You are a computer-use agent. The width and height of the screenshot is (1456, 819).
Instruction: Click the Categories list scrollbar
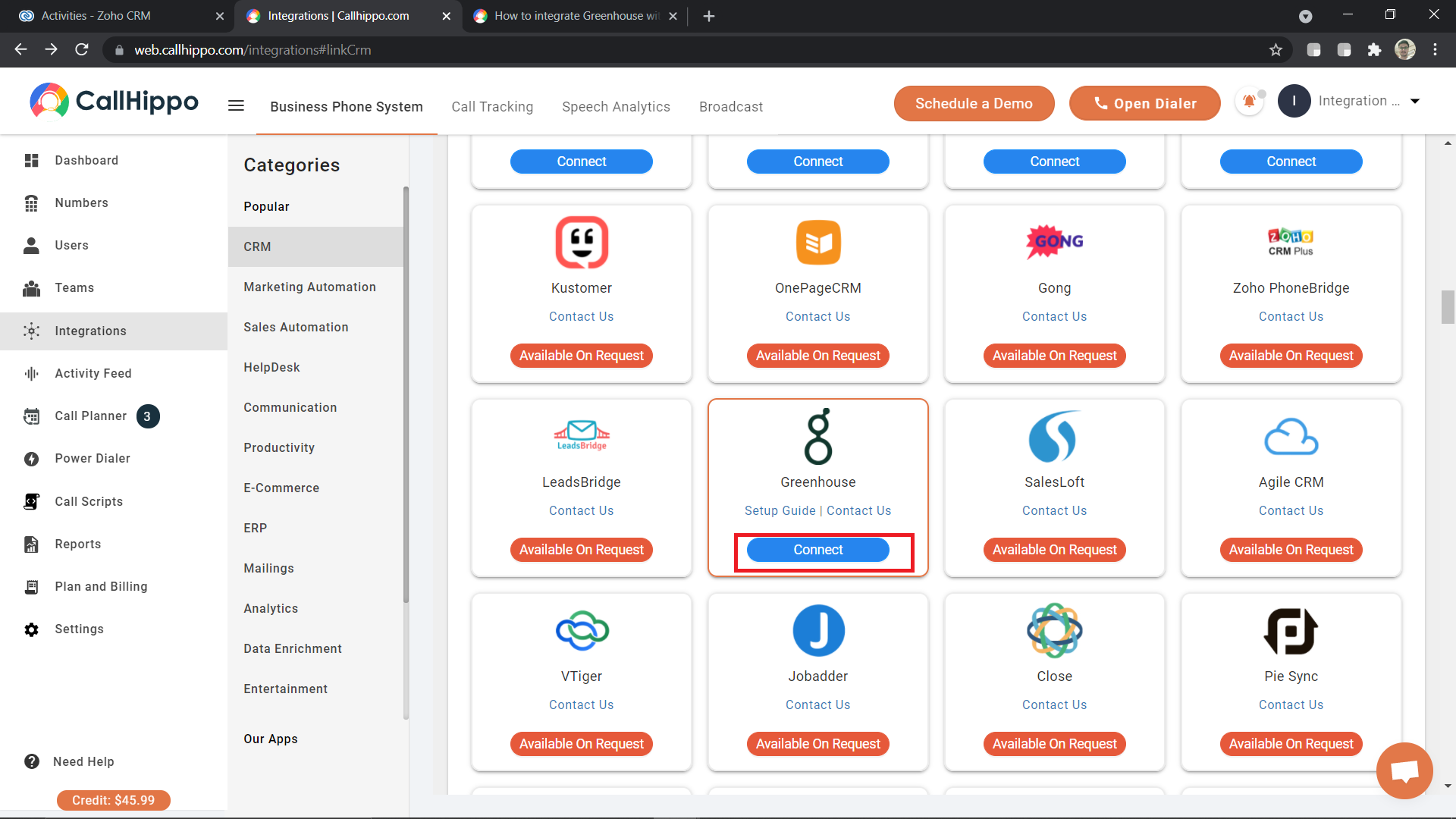[406, 394]
